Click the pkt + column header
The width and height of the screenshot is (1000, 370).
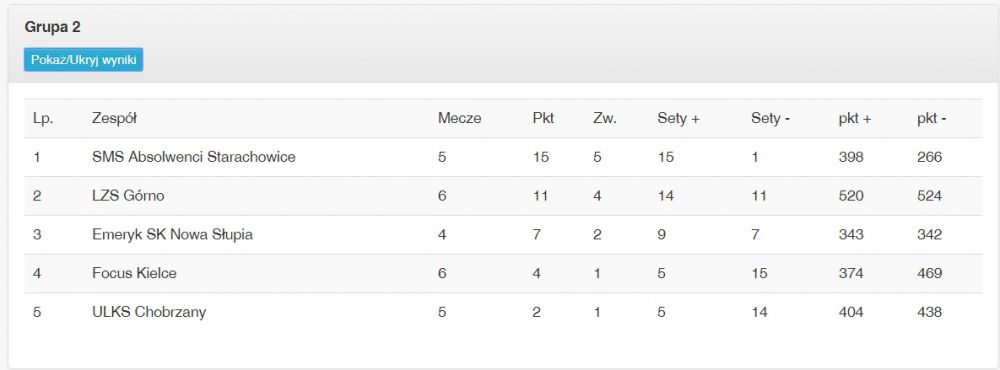tap(855, 118)
